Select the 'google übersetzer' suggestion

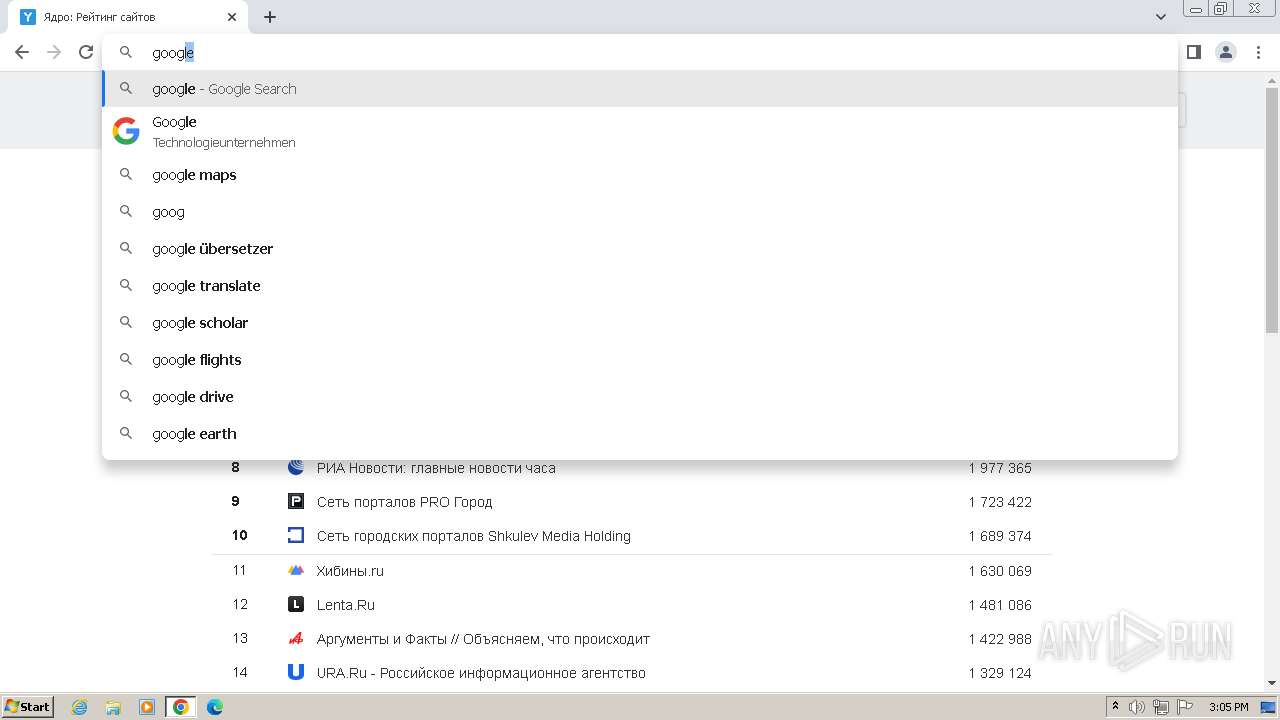tap(640, 249)
